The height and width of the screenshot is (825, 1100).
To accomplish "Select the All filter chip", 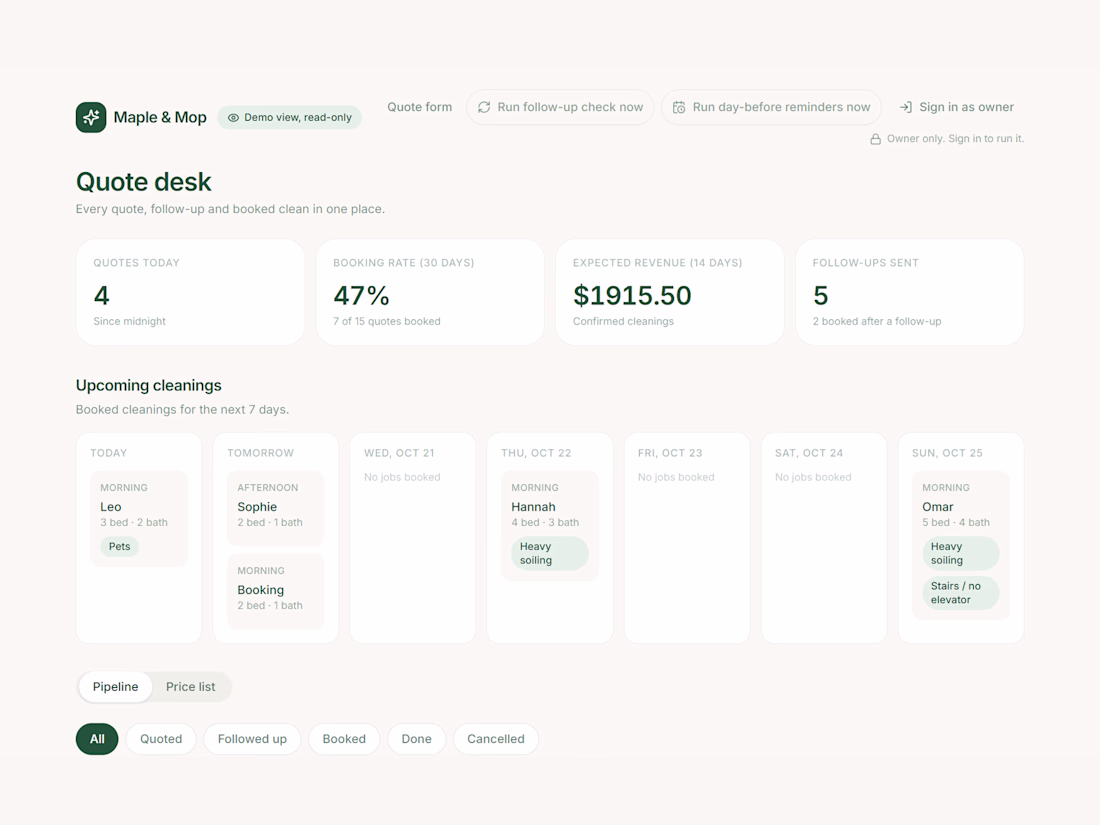I will click(x=97, y=739).
